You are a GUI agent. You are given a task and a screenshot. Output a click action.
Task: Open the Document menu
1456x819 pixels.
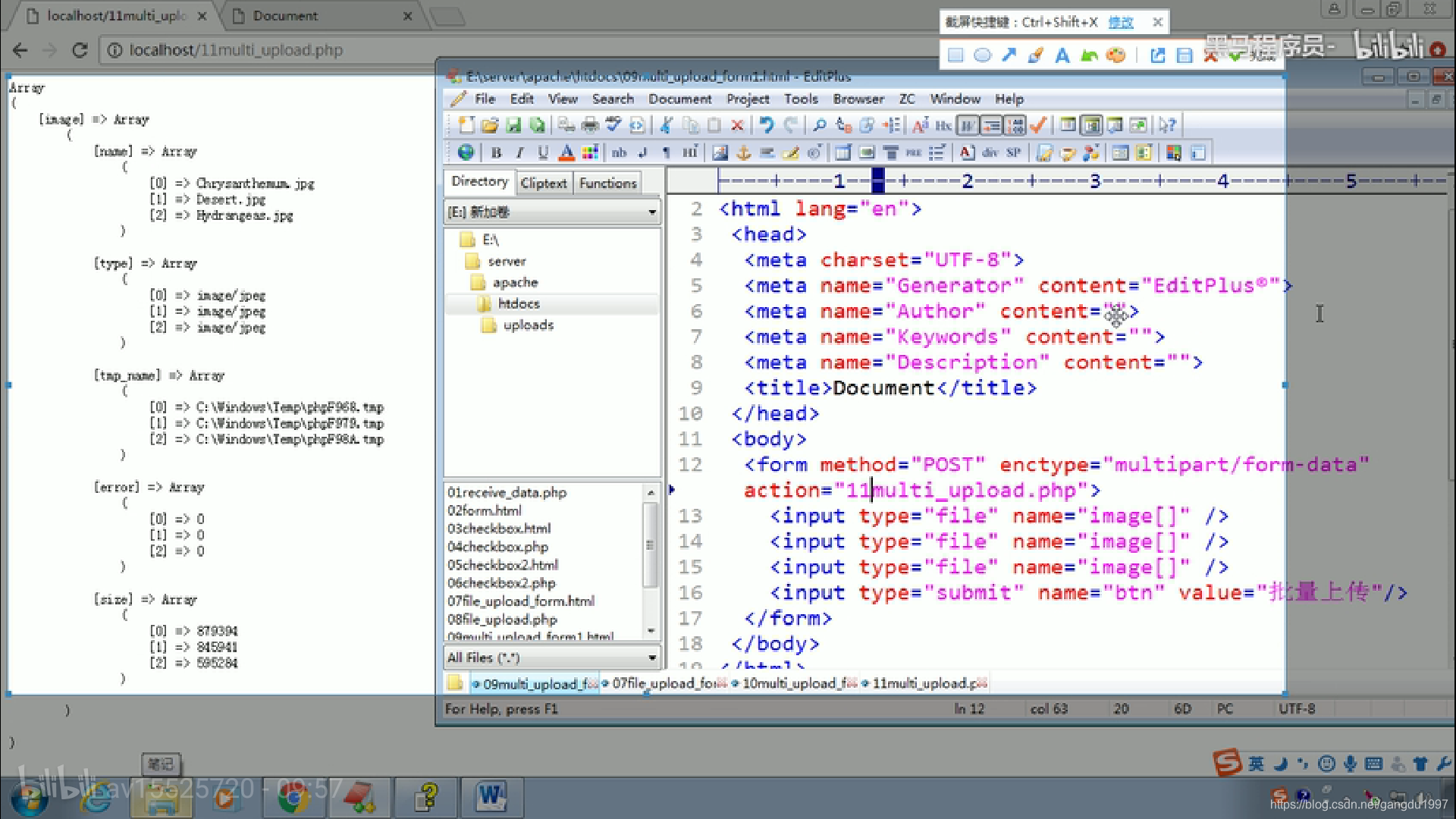click(679, 99)
